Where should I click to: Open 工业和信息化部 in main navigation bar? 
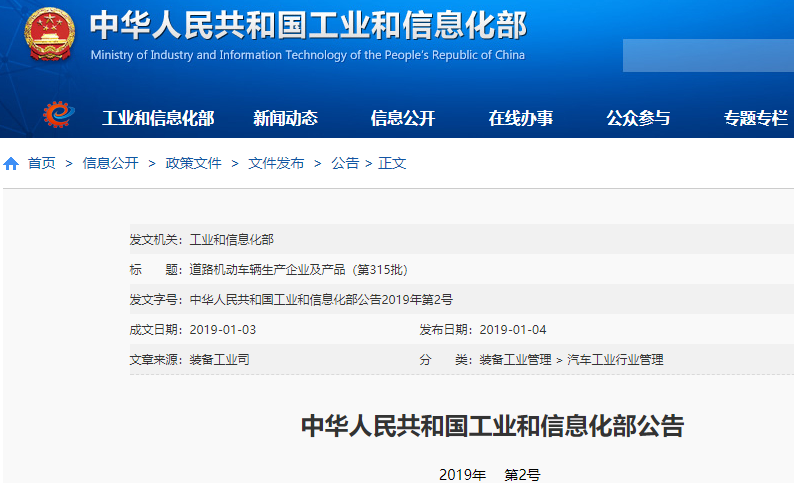[158, 118]
